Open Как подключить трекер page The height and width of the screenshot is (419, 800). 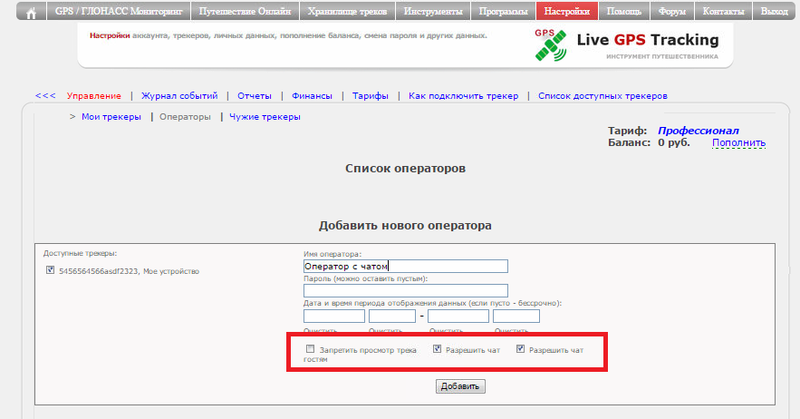(x=463, y=96)
